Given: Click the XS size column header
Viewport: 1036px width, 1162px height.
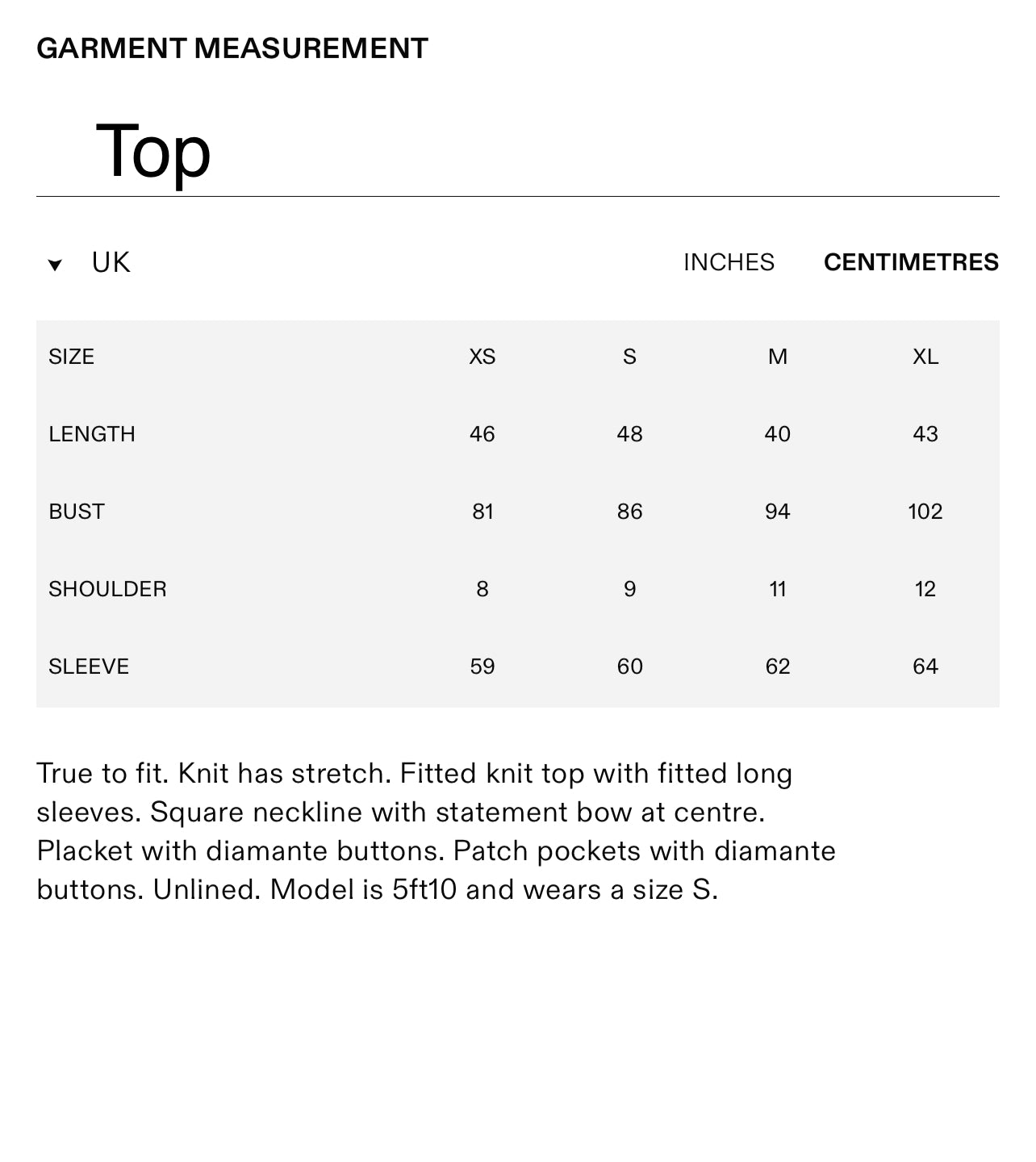Looking at the screenshot, I should (482, 357).
